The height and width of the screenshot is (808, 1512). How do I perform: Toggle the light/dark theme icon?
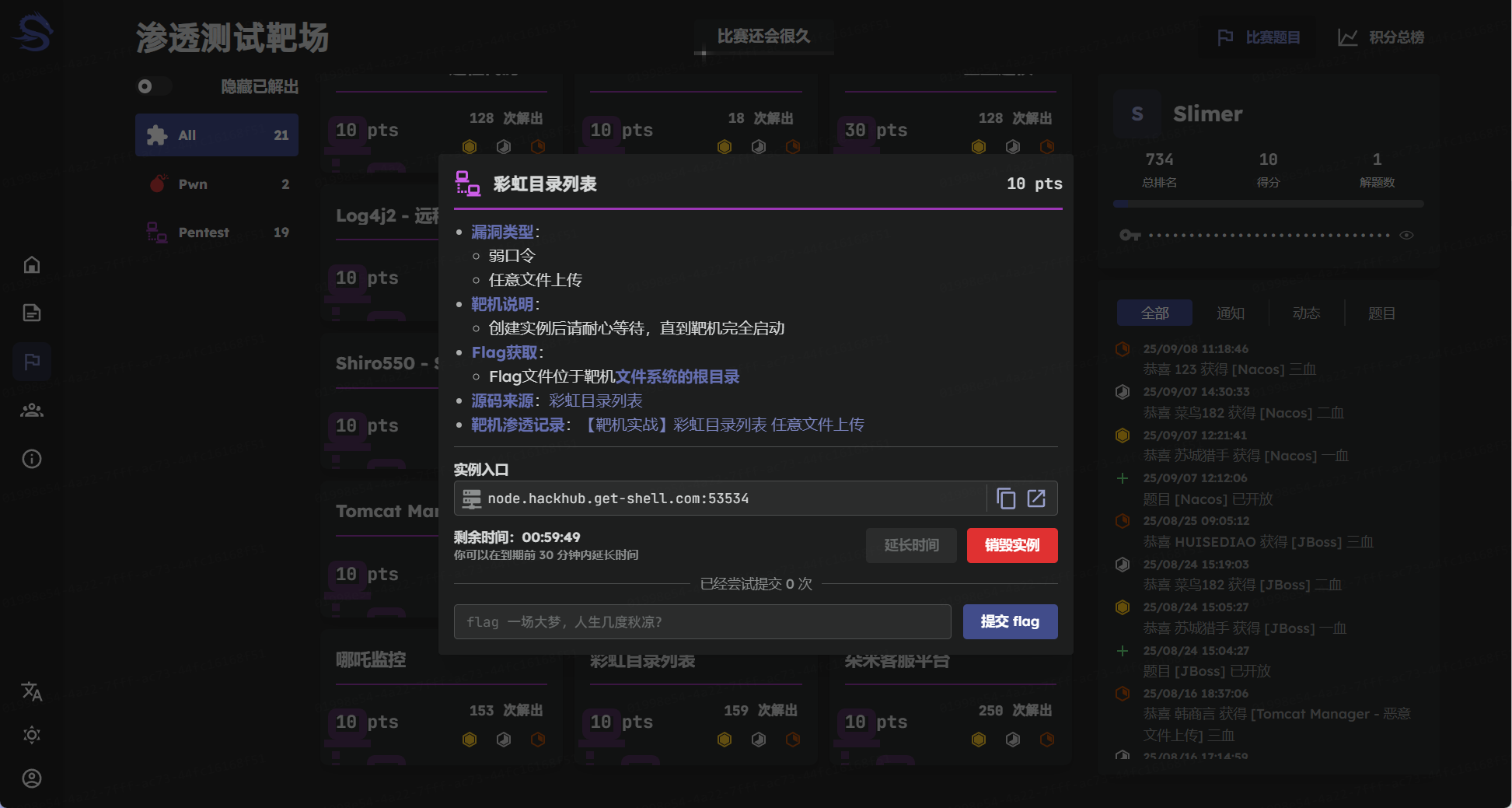click(32, 735)
